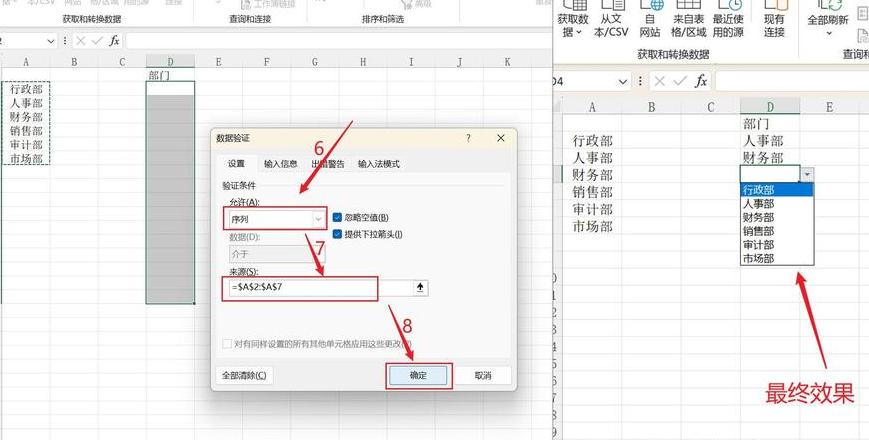Open the name box dropdown in left window
The width and height of the screenshot is (869, 440).
[x=51, y=41]
